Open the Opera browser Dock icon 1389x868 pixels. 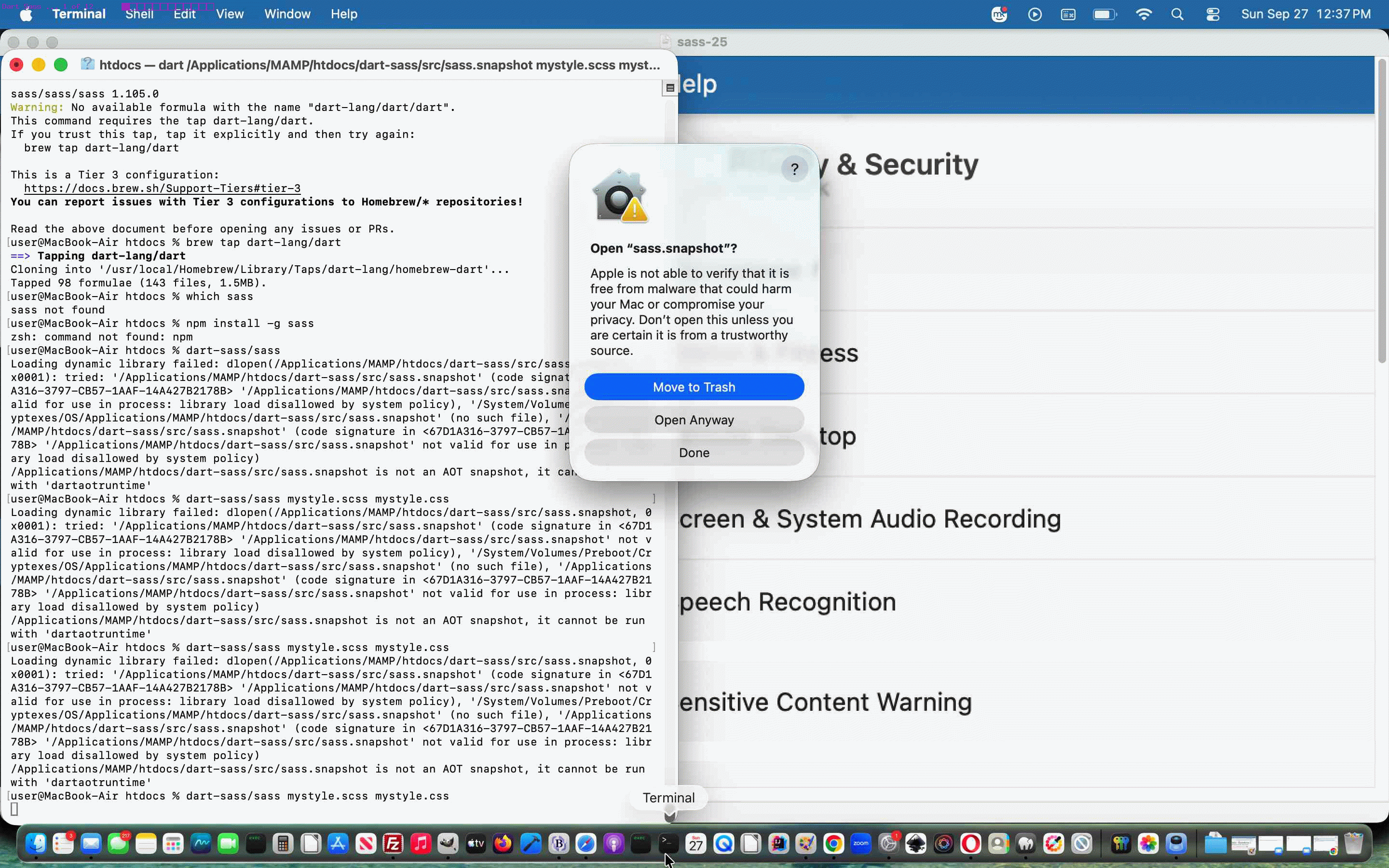970,843
